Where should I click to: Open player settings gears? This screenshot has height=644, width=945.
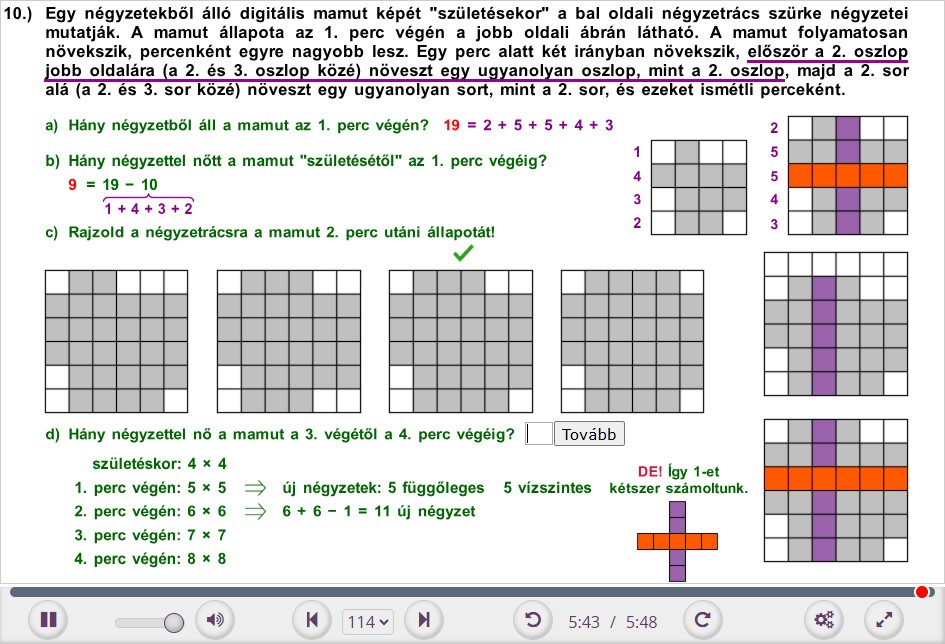point(825,621)
